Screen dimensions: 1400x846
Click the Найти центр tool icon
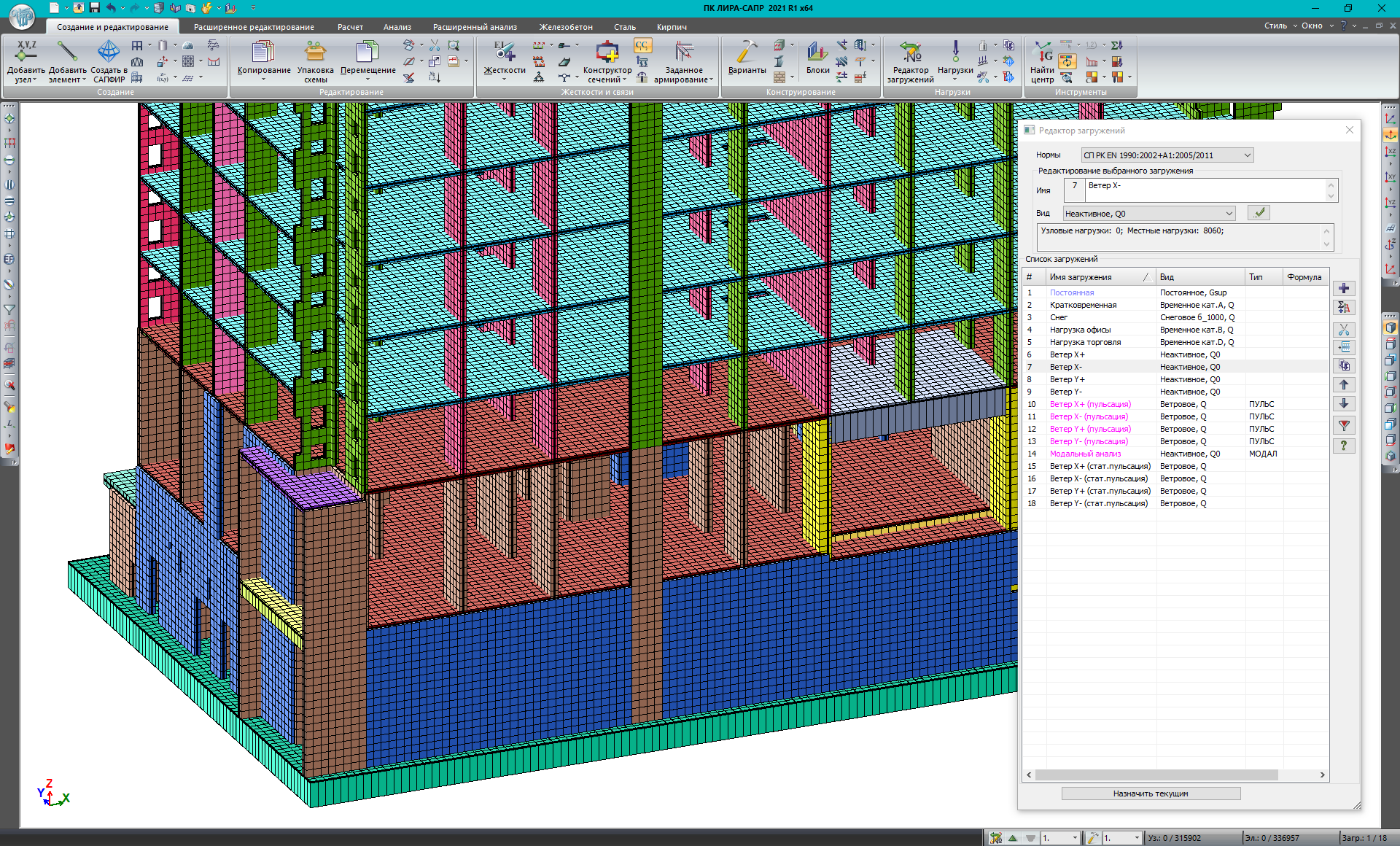1043,53
